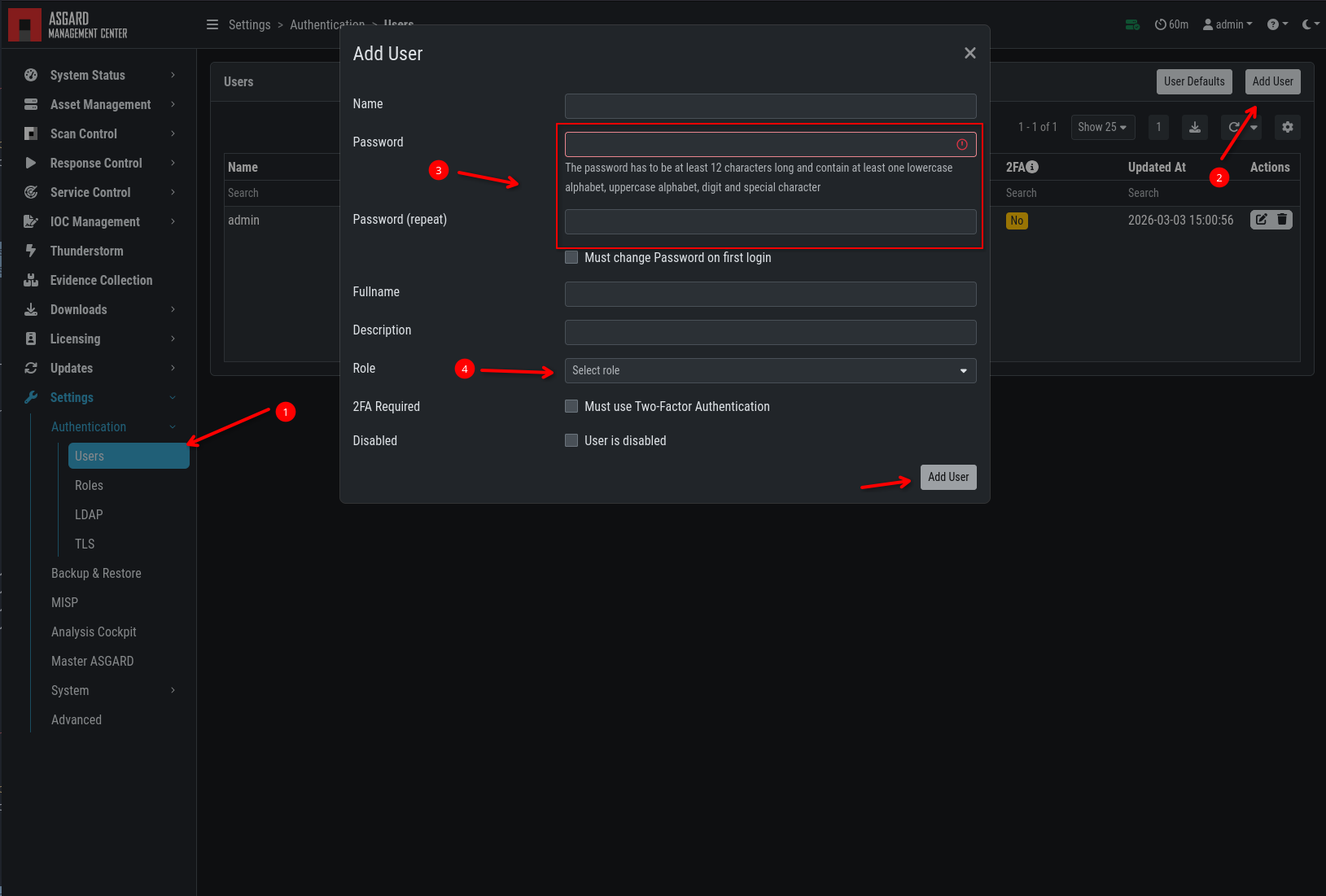Click the Scan Control icon
The image size is (1326, 896).
tap(31, 133)
